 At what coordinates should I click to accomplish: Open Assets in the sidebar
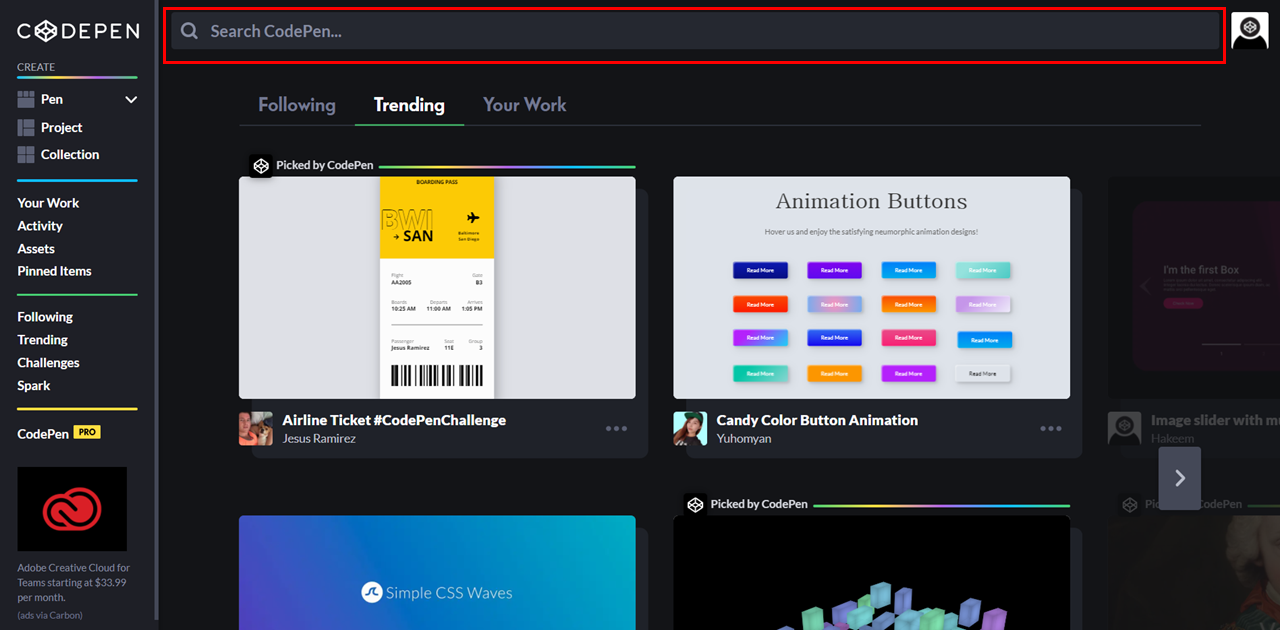click(36, 249)
